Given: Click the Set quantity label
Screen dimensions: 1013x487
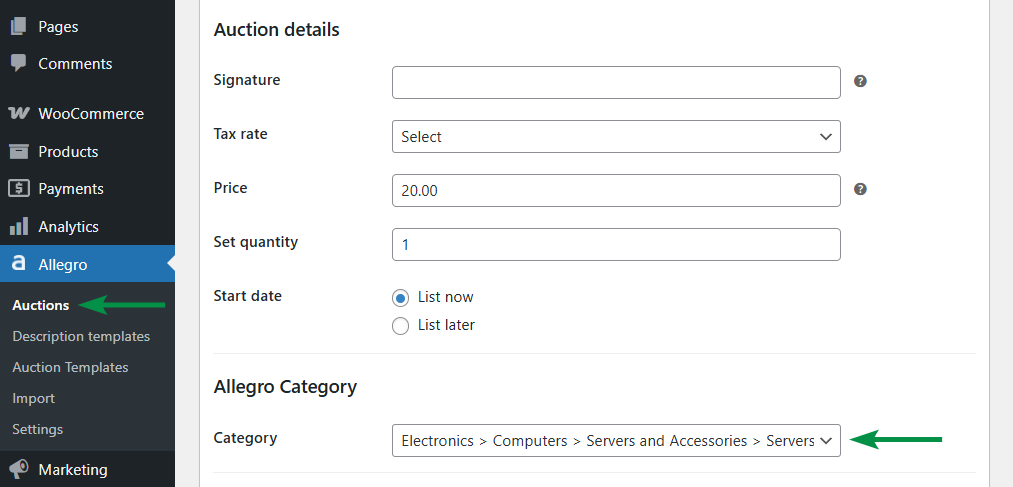Looking at the screenshot, I should click(x=256, y=242).
